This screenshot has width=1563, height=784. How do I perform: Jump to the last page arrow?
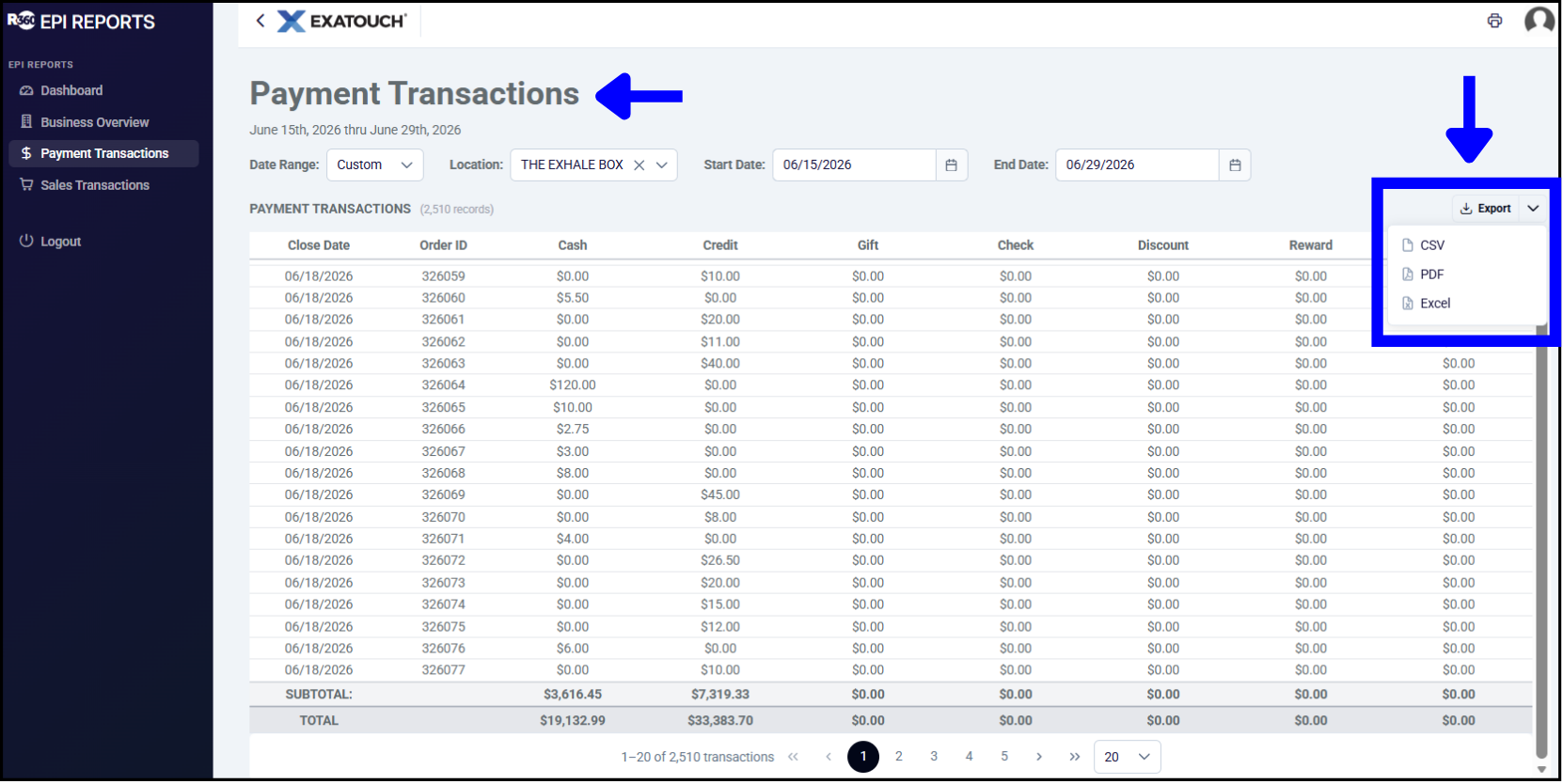pos(1074,757)
